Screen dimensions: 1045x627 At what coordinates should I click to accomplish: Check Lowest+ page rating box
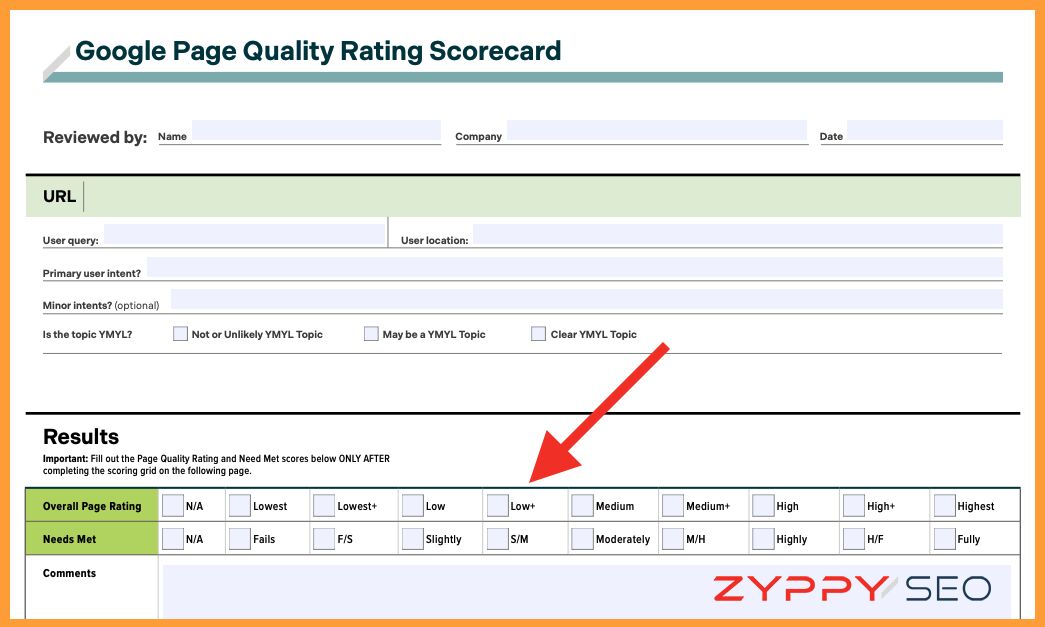coord(324,506)
